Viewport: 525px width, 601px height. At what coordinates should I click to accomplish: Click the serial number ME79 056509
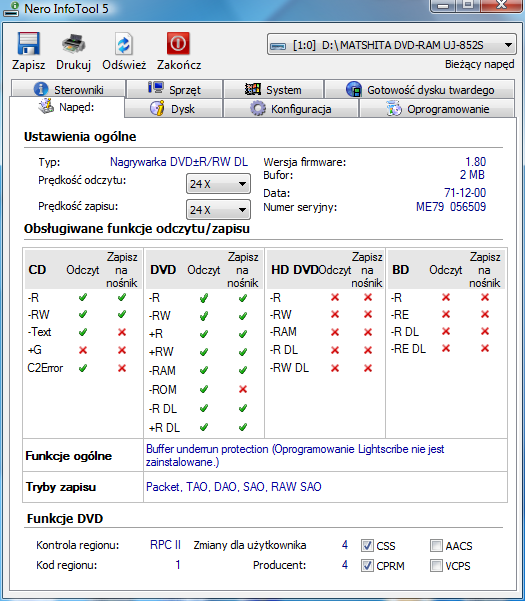click(451, 207)
